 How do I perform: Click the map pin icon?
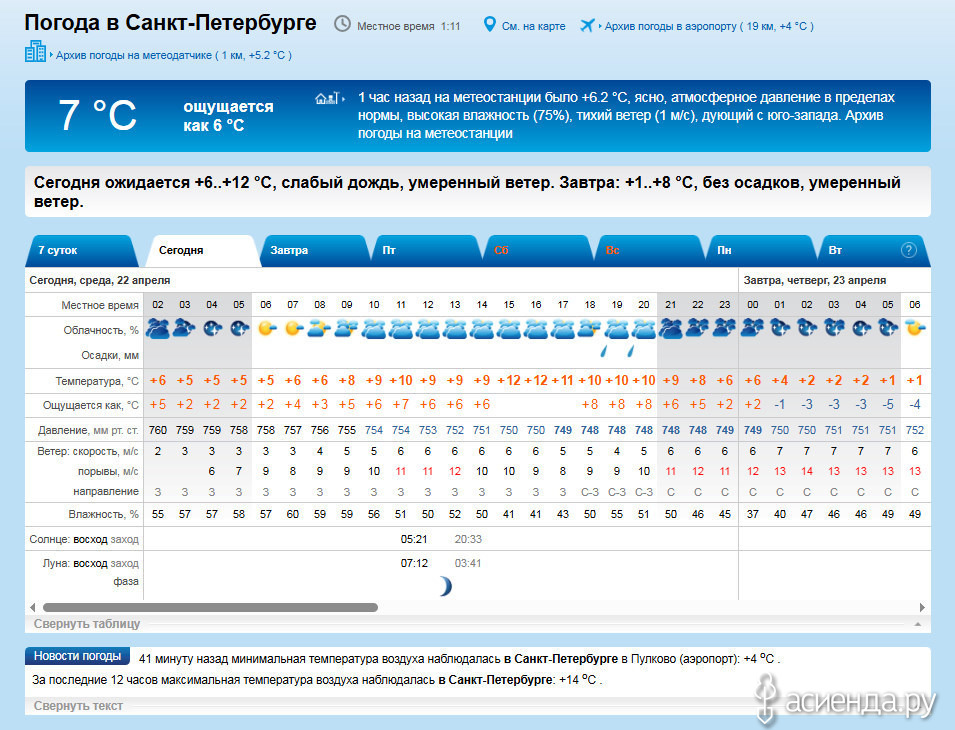coord(489,24)
